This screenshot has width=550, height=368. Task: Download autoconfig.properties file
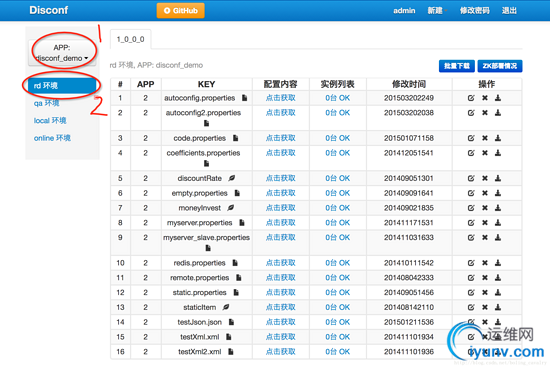point(498,98)
